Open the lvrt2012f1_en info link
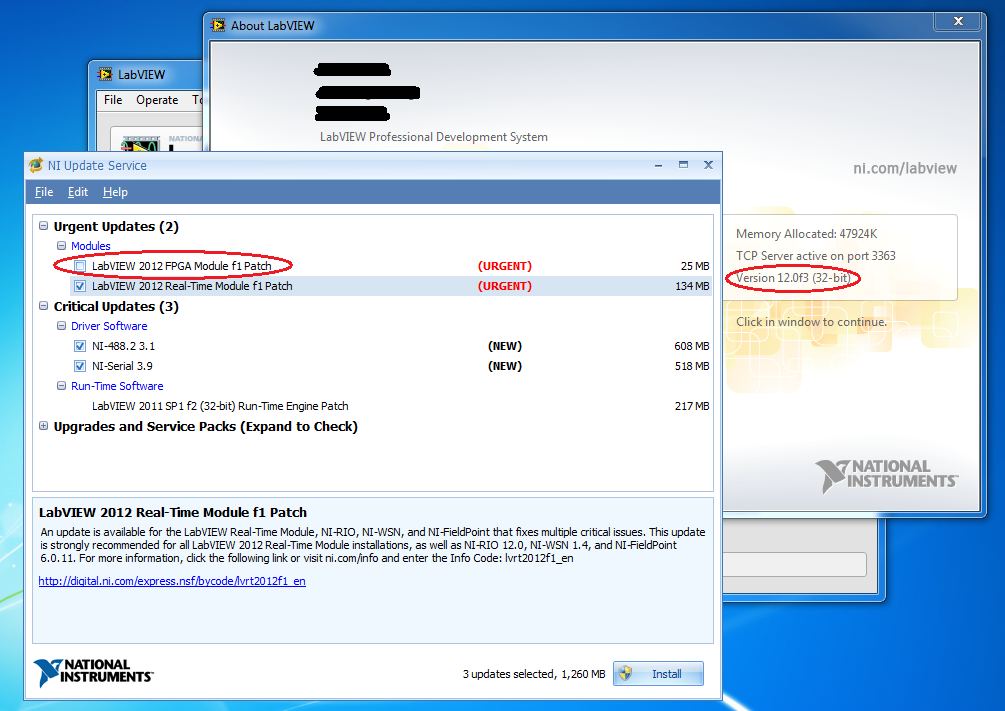1005x711 pixels. click(172, 581)
